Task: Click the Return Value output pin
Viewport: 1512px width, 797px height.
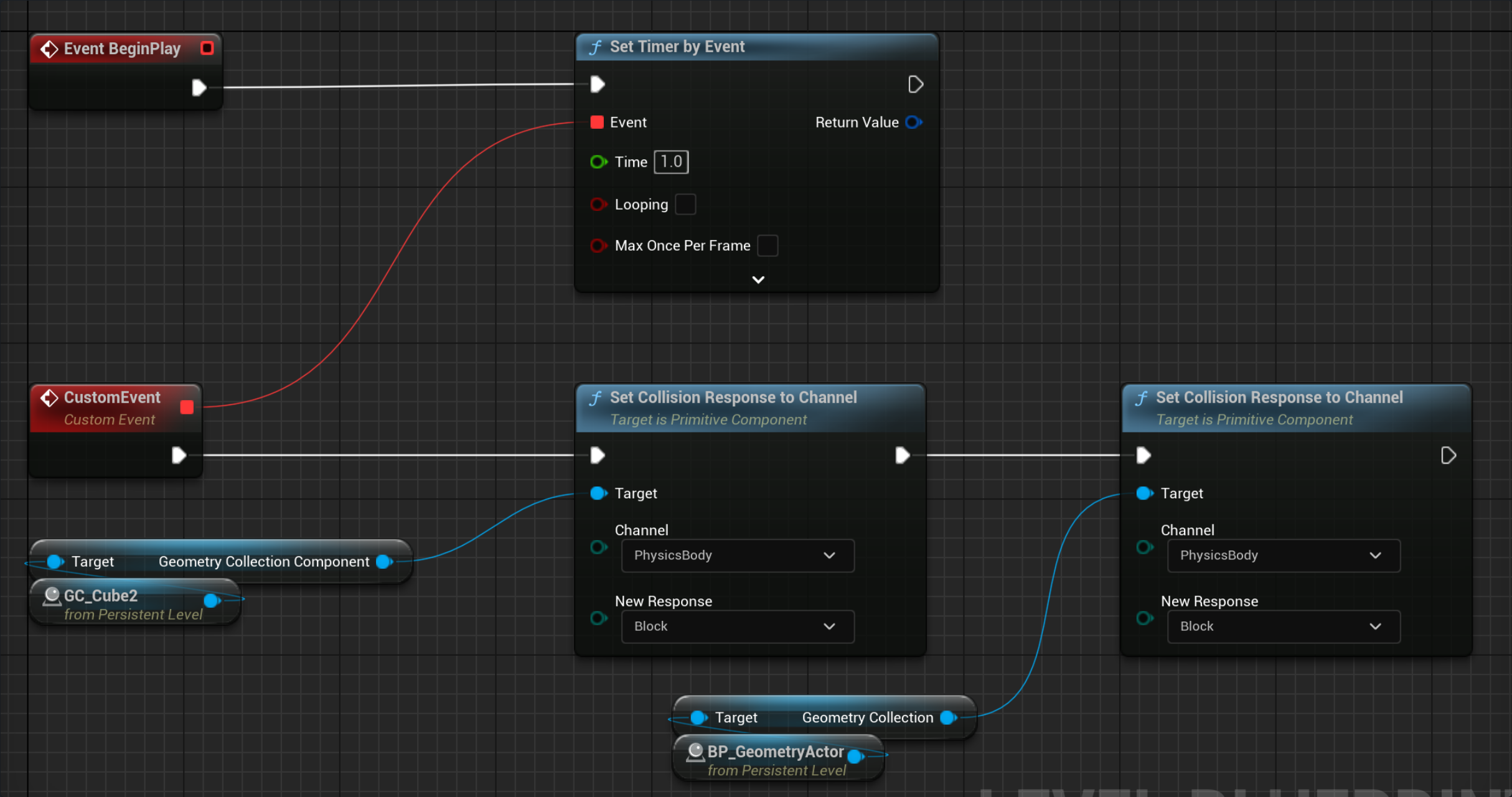Action: click(x=914, y=122)
